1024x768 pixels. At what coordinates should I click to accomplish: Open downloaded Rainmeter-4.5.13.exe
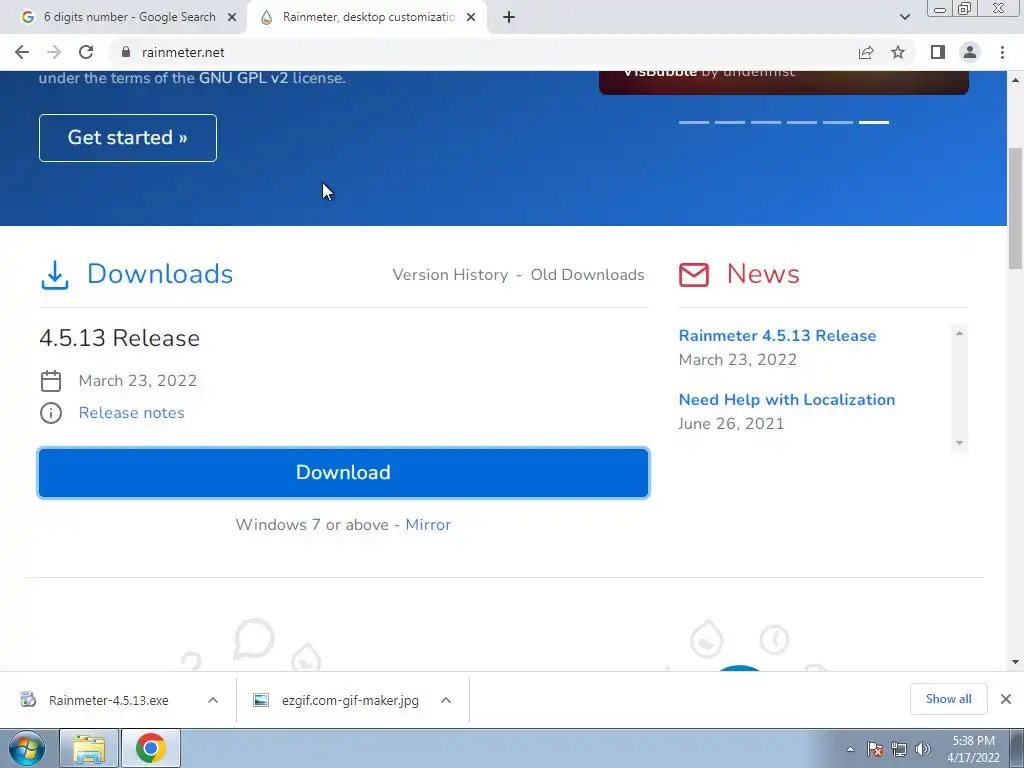click(108, 700)
